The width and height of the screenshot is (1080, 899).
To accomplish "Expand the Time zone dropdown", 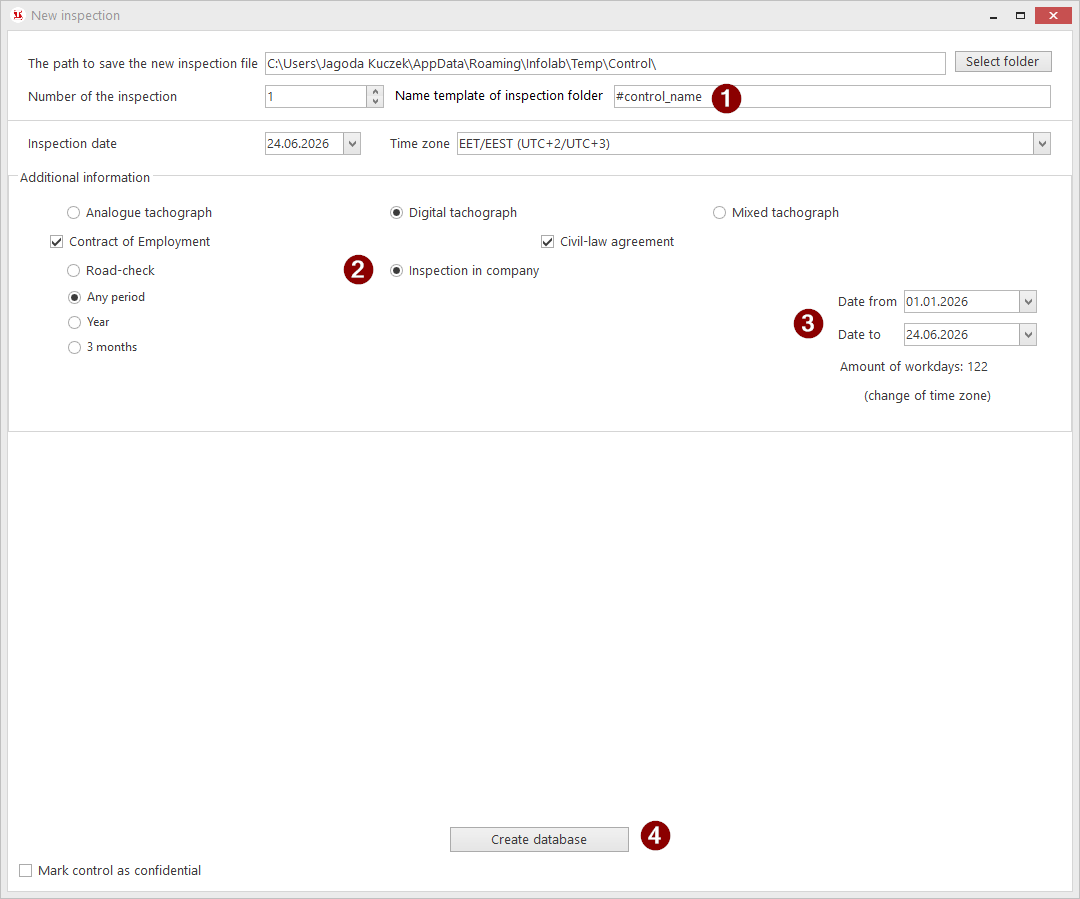I will coord(1041,143).
